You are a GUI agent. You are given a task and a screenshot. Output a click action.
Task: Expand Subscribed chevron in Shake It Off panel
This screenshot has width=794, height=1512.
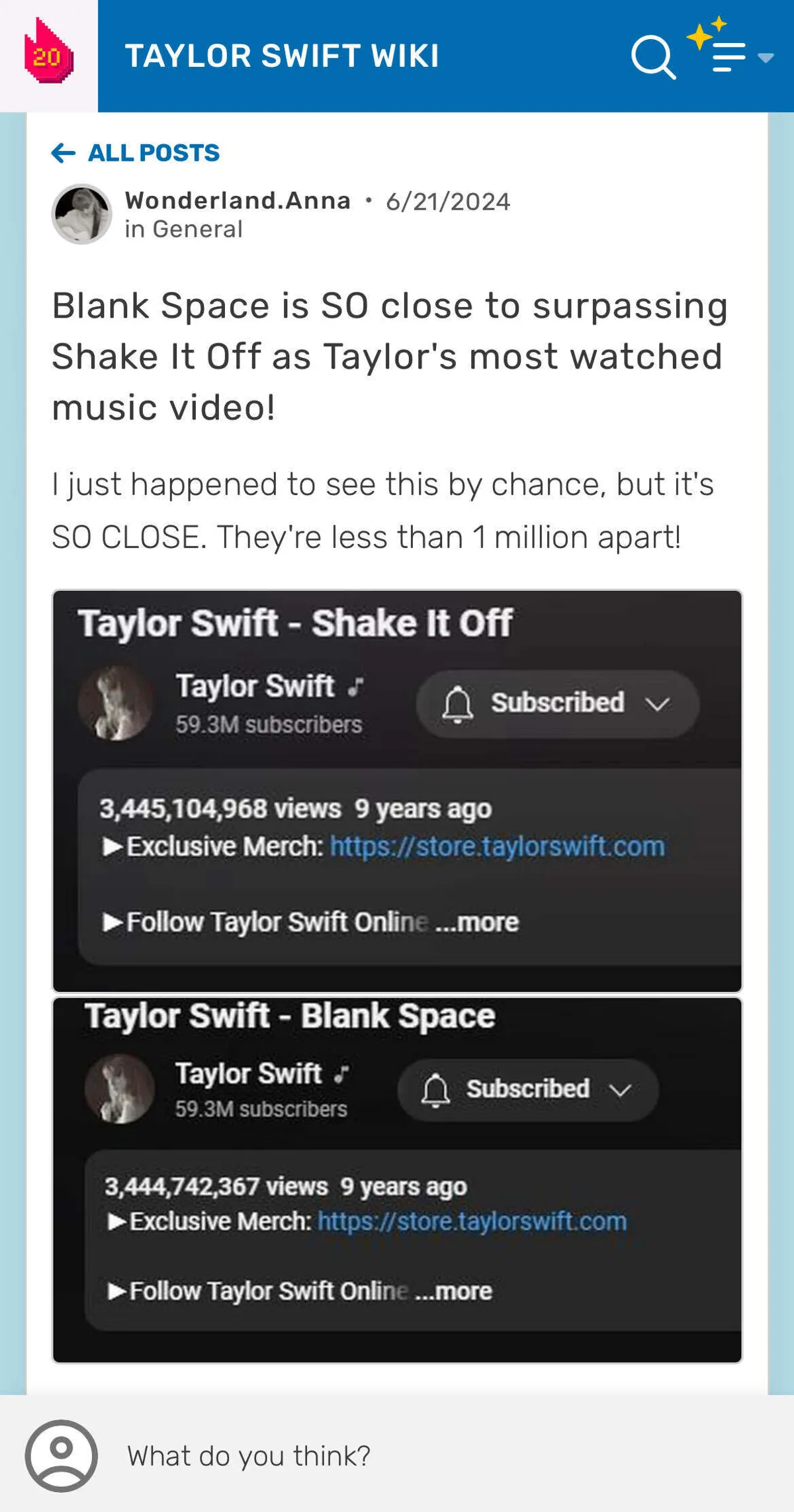point(657,704)
